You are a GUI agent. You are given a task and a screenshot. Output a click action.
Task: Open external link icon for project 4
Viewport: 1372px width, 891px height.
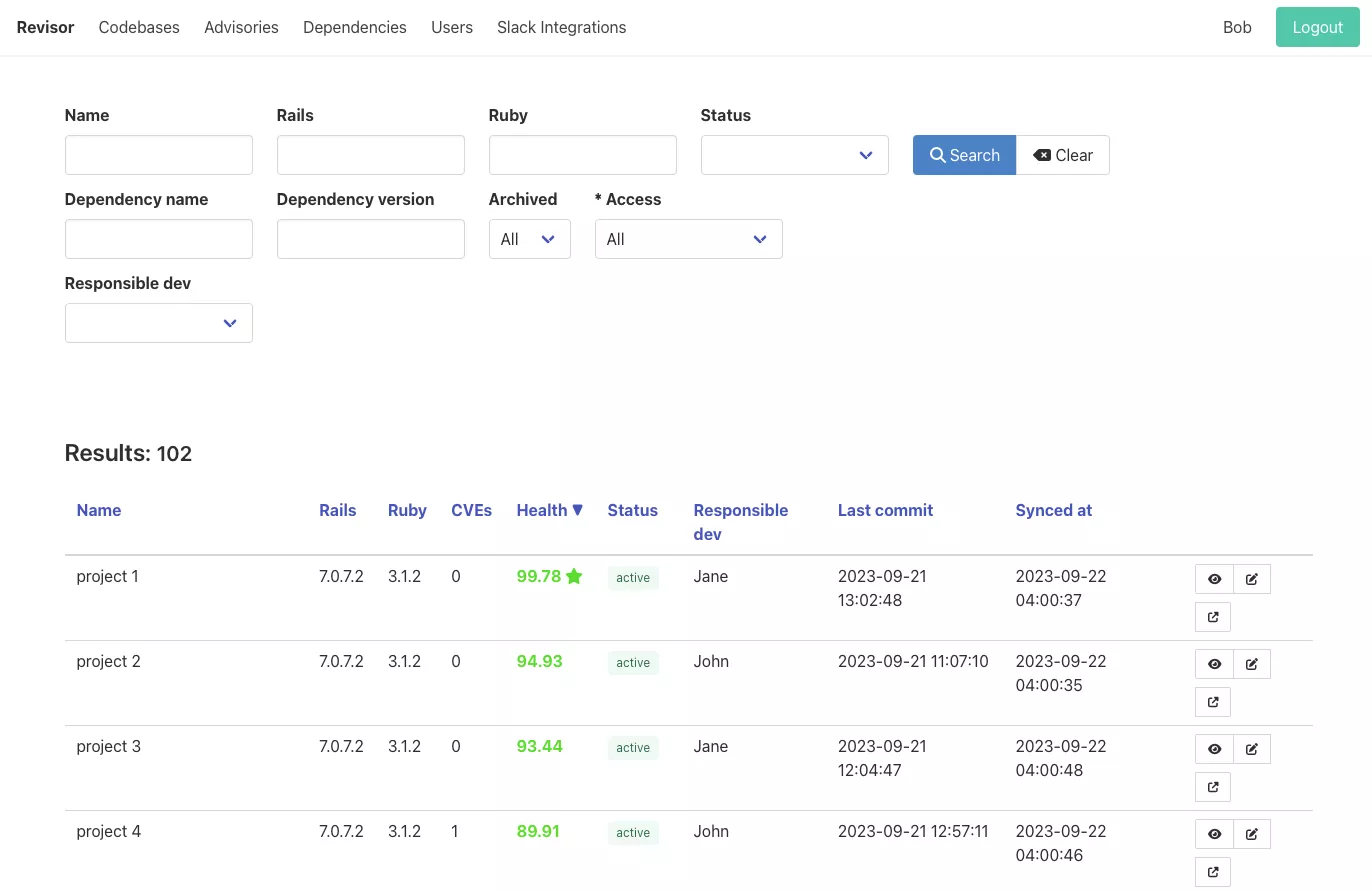coord(1213,872)
